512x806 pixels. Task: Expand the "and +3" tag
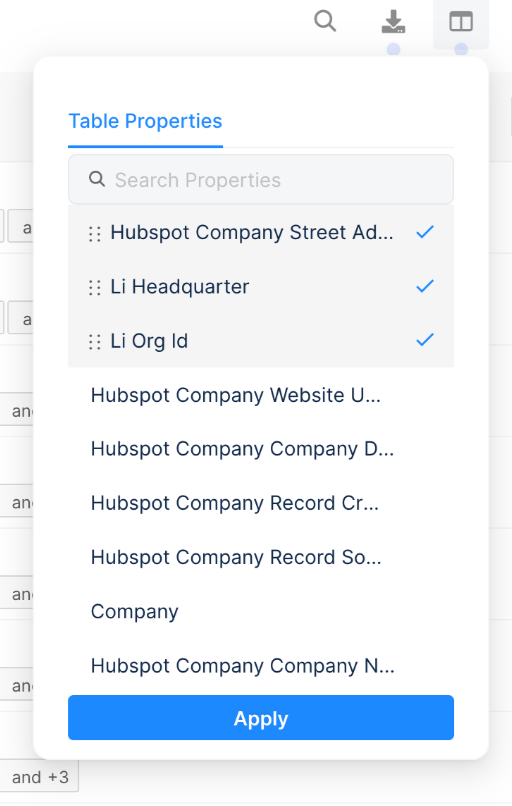39,777
